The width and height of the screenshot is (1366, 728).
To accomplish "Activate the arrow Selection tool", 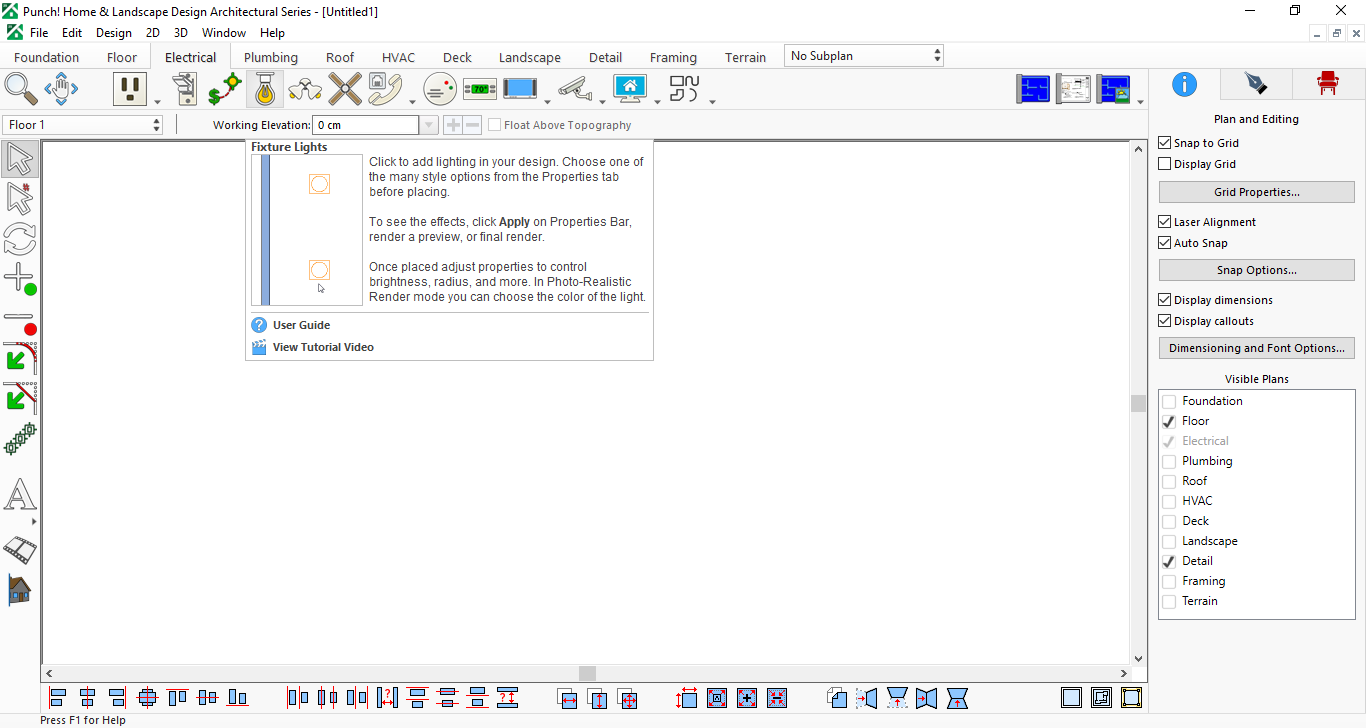I will [20, 159].
